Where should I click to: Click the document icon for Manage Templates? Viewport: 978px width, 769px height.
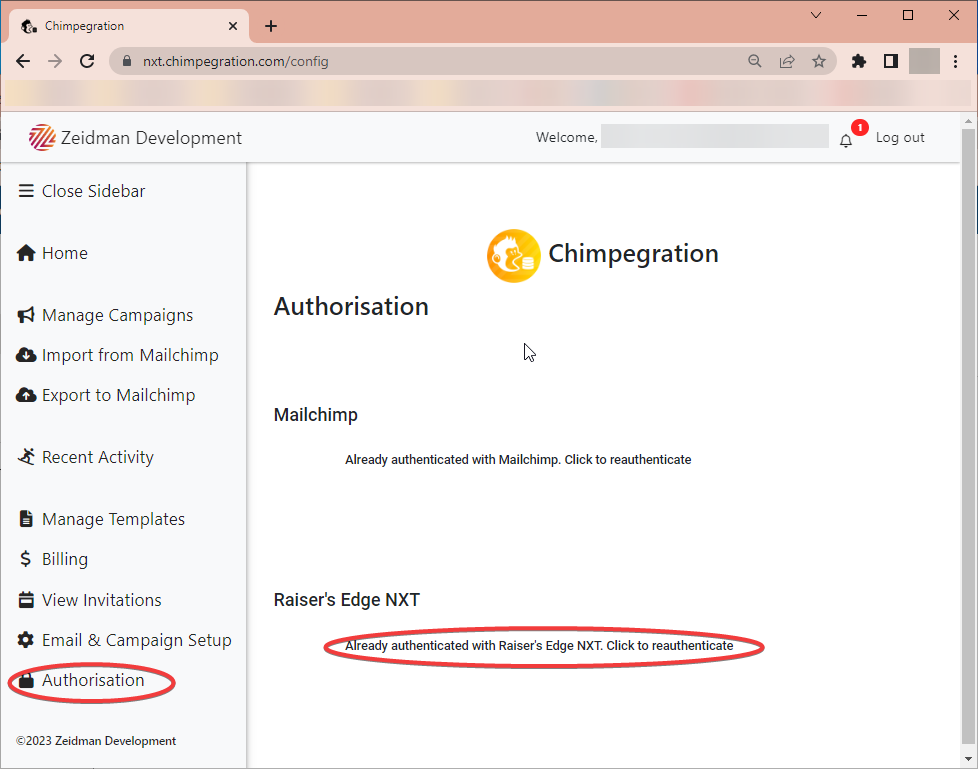pos(26,519)
